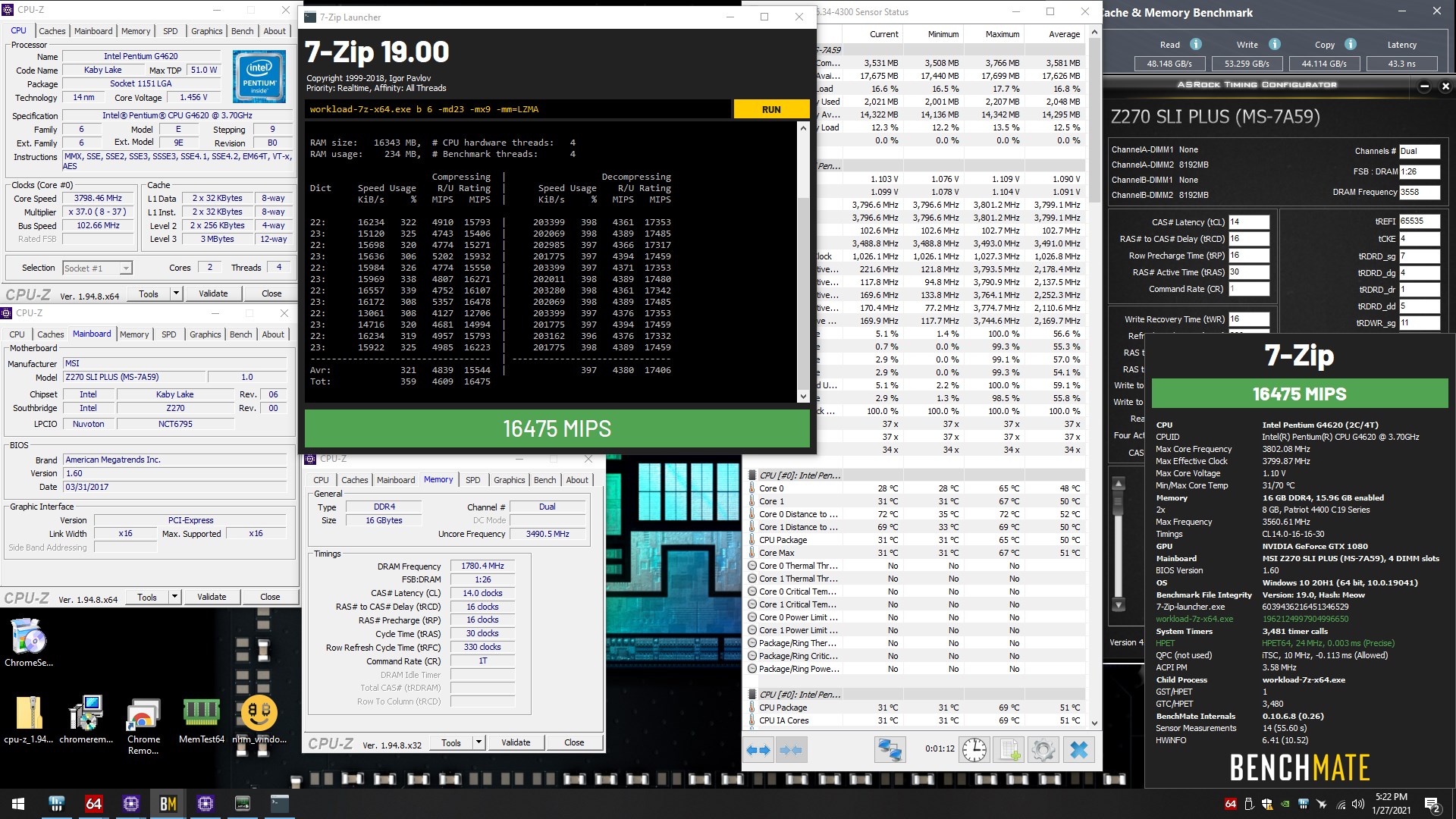This screenshot has width=1456, height=819.
Task: Click the Latency 43.3 ns result box
Action: (x=1401, y=64)
